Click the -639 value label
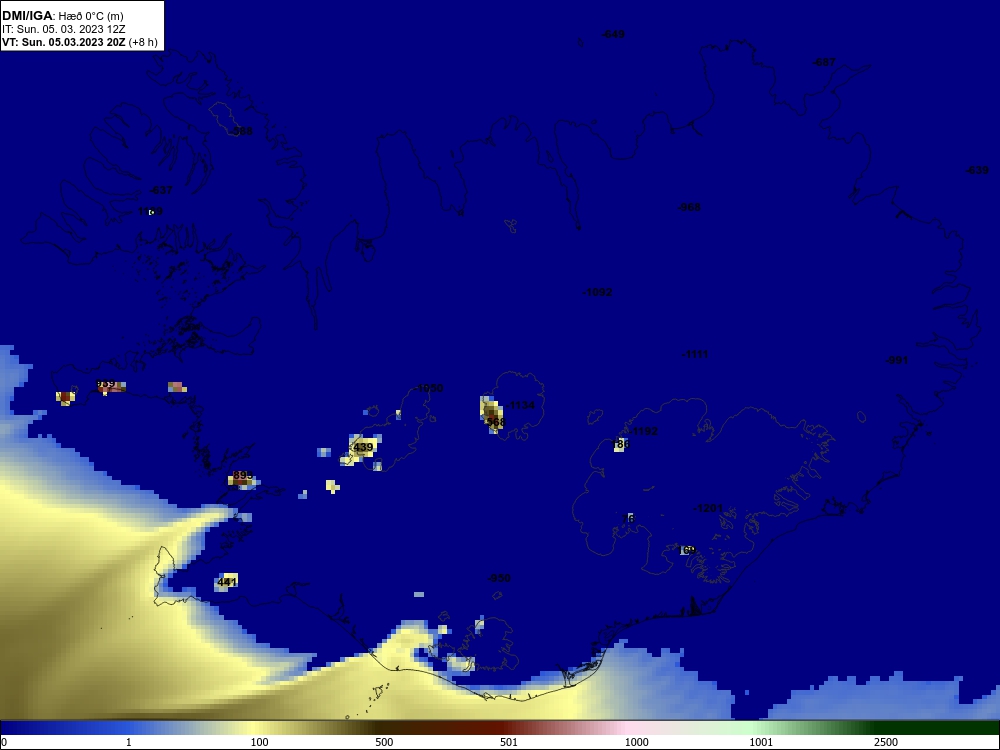Screen dimensions: 1000x750 [x=977, y=170]
